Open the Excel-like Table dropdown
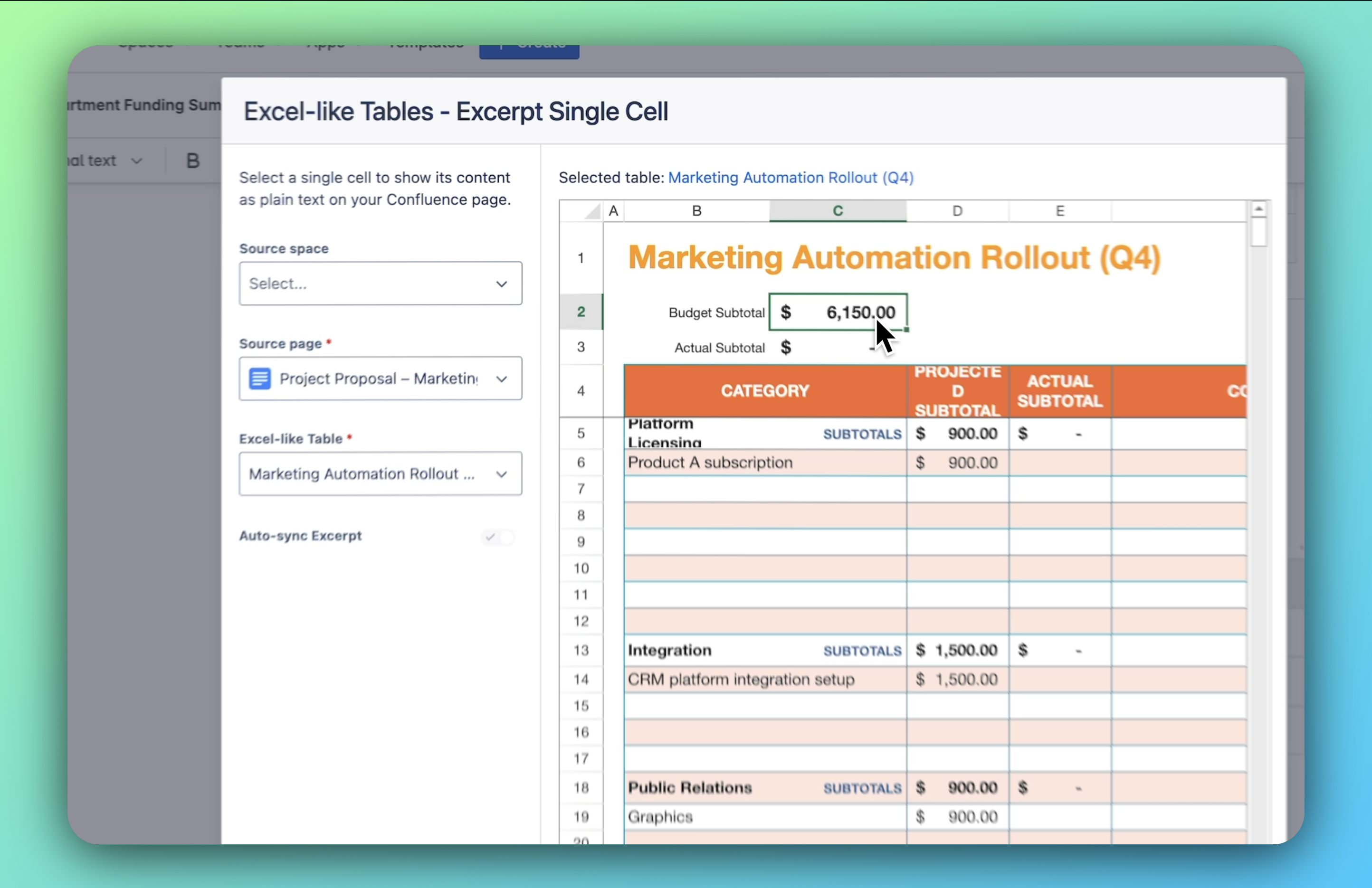 pyautogui.click(x=381, y=473)
